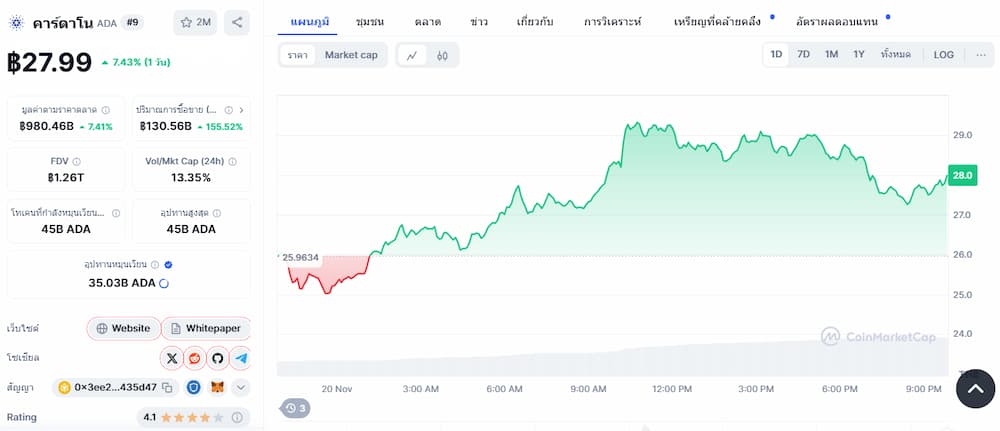Click the 35.03B ADA circulating supply value
Viewport: 1000px width, 431px height.
click(x=122, y=283)
